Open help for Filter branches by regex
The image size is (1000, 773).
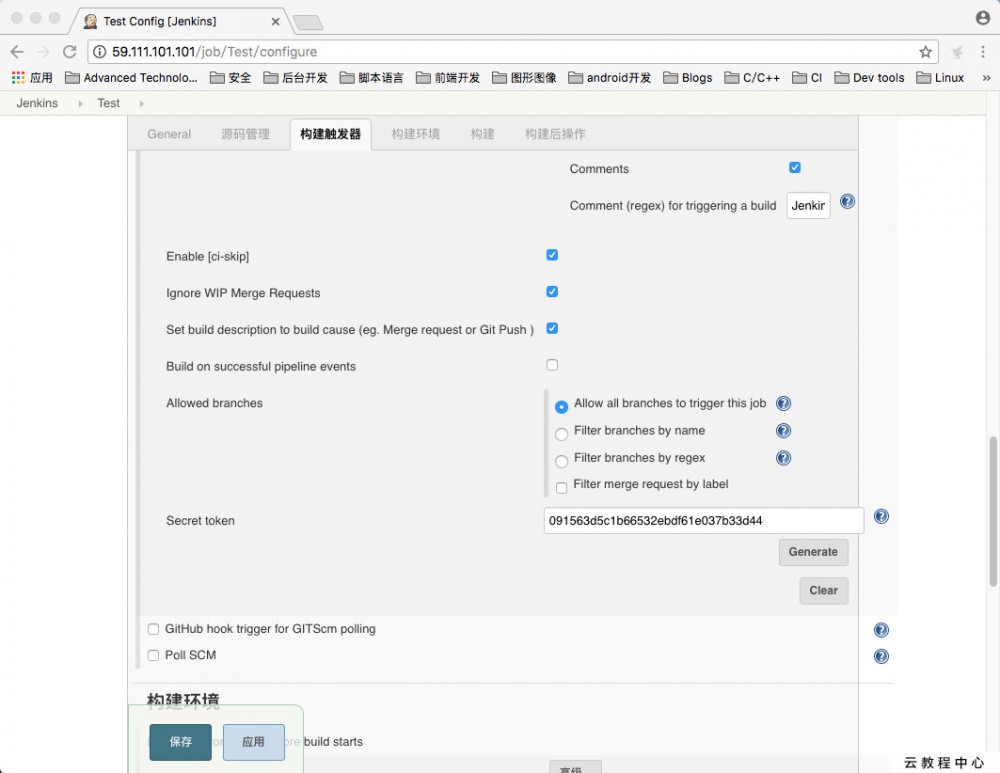coord(783,457)
